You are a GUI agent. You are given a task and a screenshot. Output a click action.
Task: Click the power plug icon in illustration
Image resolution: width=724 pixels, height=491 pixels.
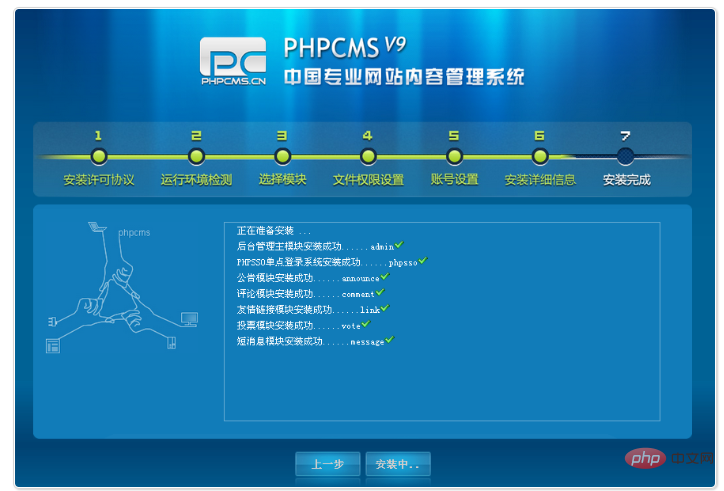[53, 321]
